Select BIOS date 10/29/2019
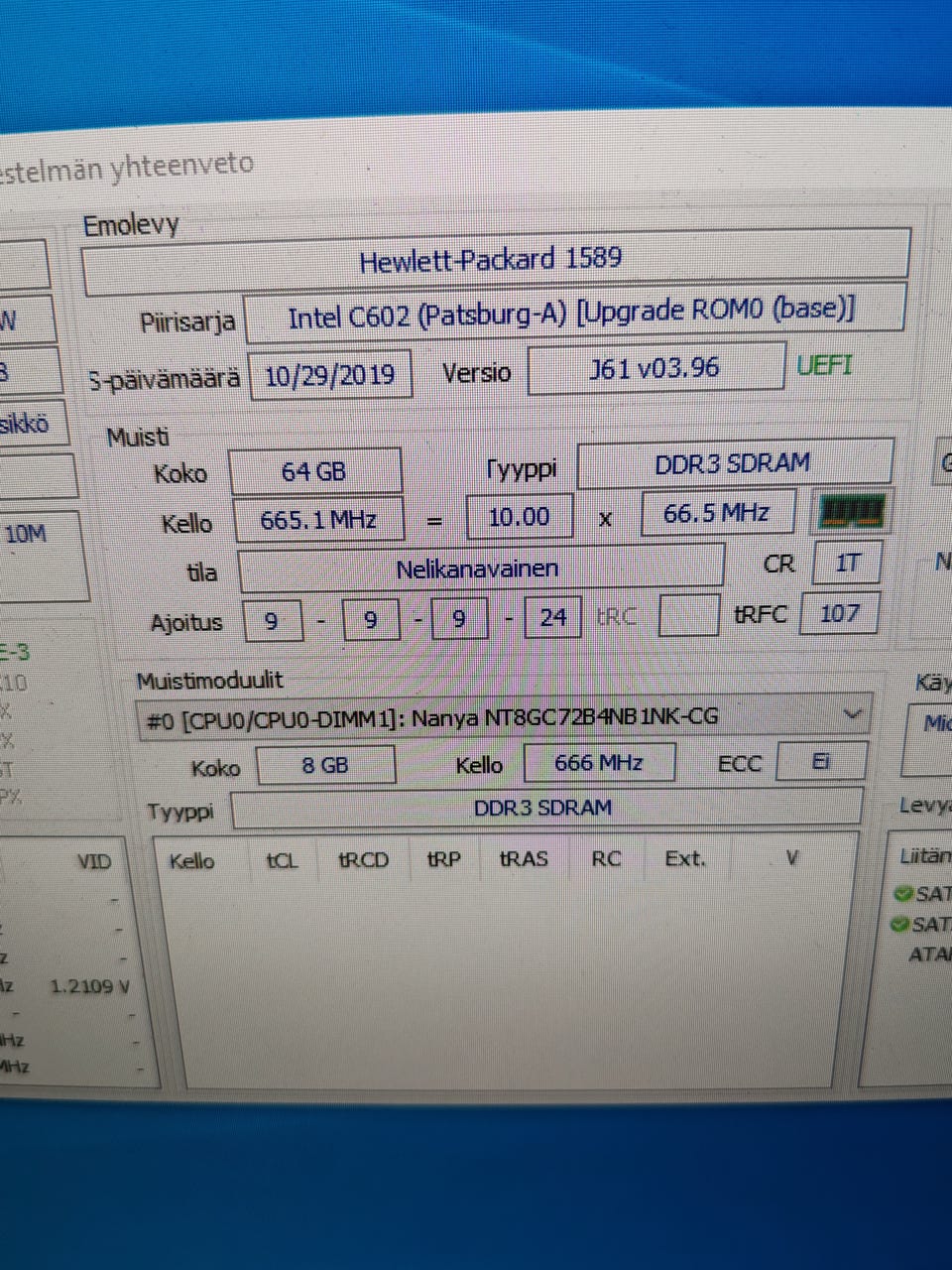The height and width of the screenshot is (1270, 952). pyautogui.click(x=330, y=375)
